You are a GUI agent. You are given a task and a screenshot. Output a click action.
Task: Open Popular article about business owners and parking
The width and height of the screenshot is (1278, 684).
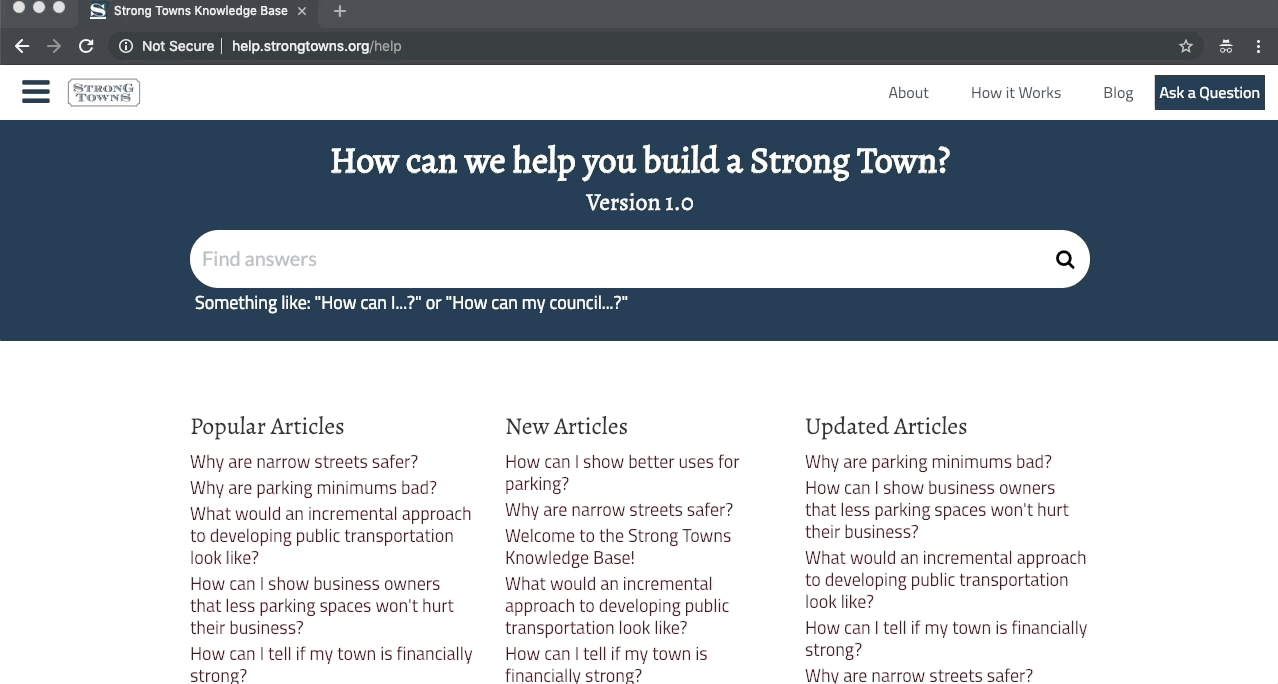click(321, 605)
